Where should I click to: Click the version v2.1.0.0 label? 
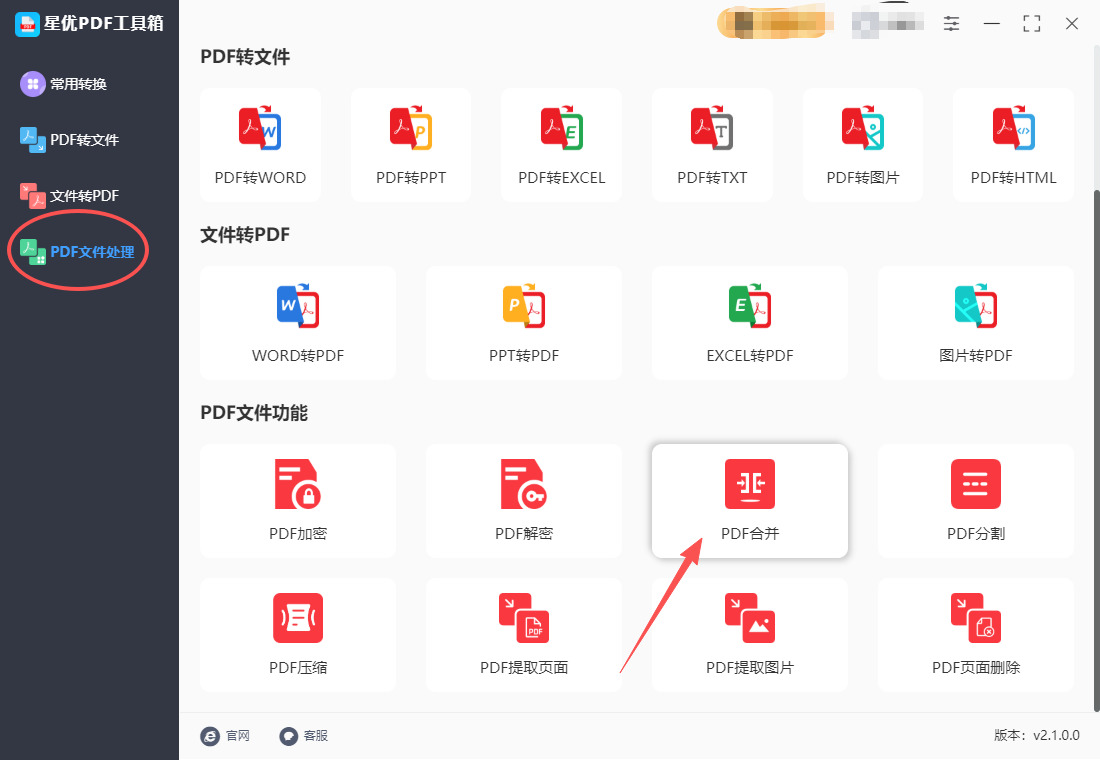1037,735
